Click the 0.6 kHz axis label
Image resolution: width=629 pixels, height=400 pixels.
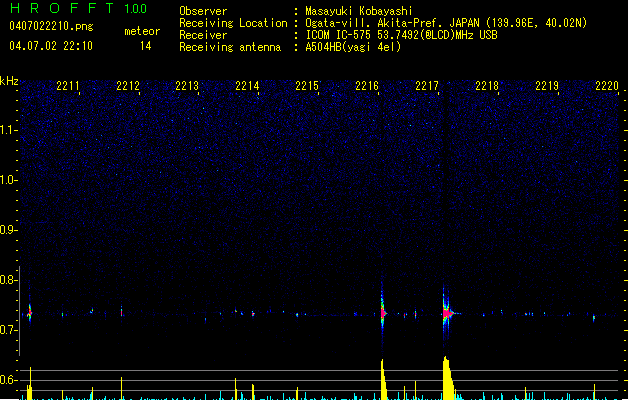(9, 380)
